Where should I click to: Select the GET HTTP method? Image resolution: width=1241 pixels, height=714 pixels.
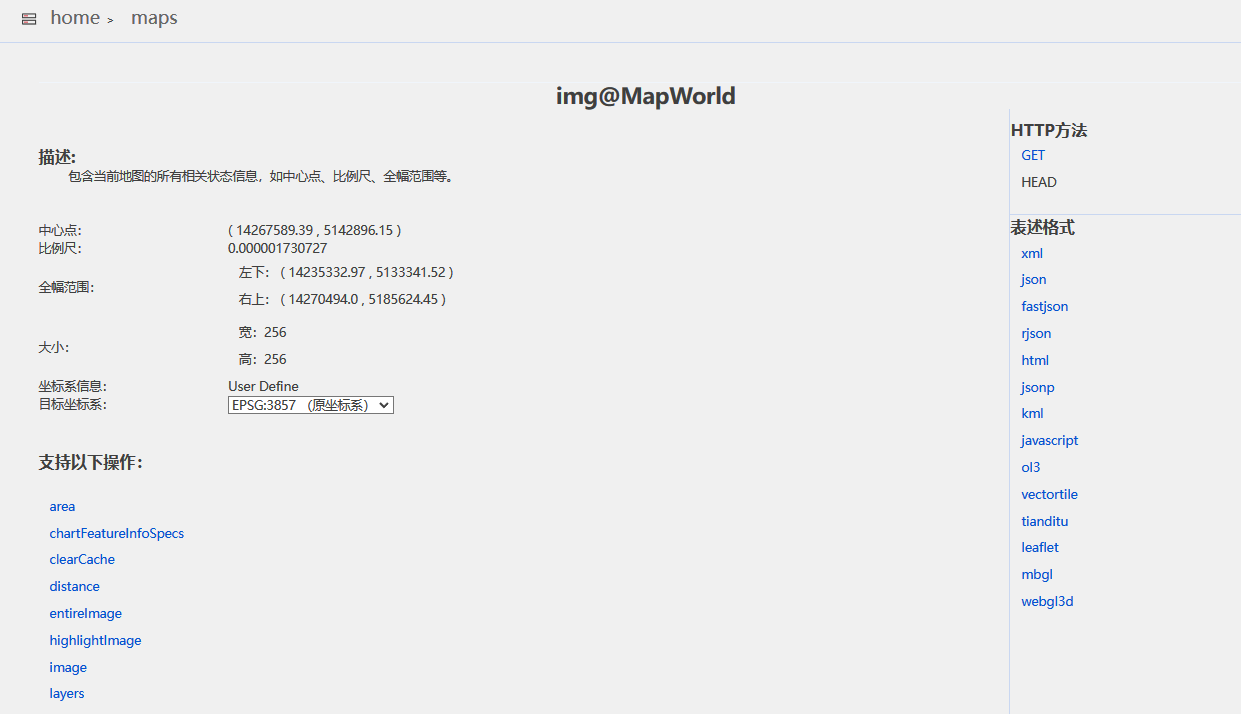pos(1033,155)
